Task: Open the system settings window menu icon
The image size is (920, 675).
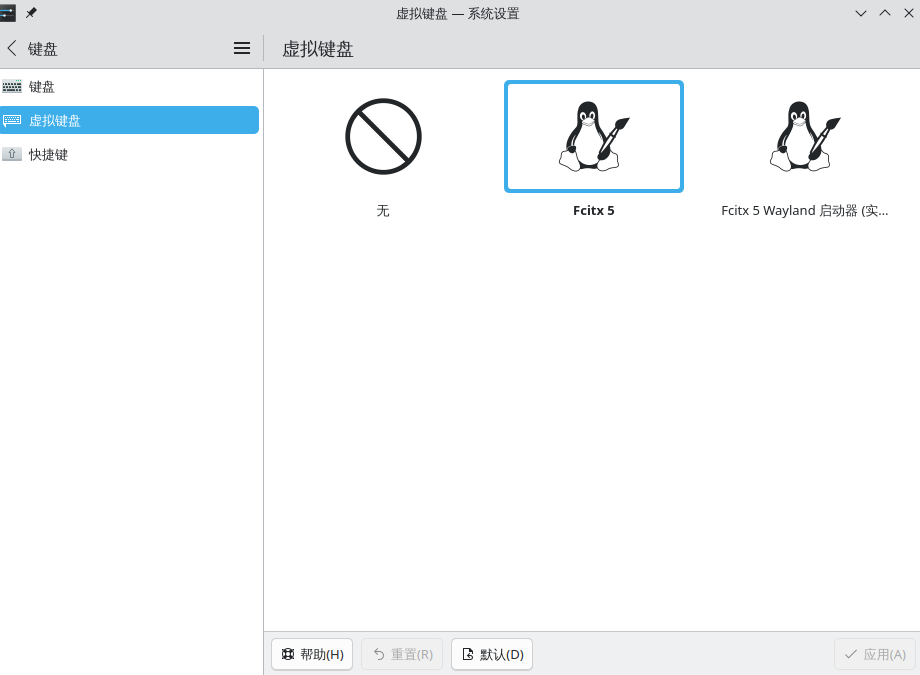Action: pos(9,13)
